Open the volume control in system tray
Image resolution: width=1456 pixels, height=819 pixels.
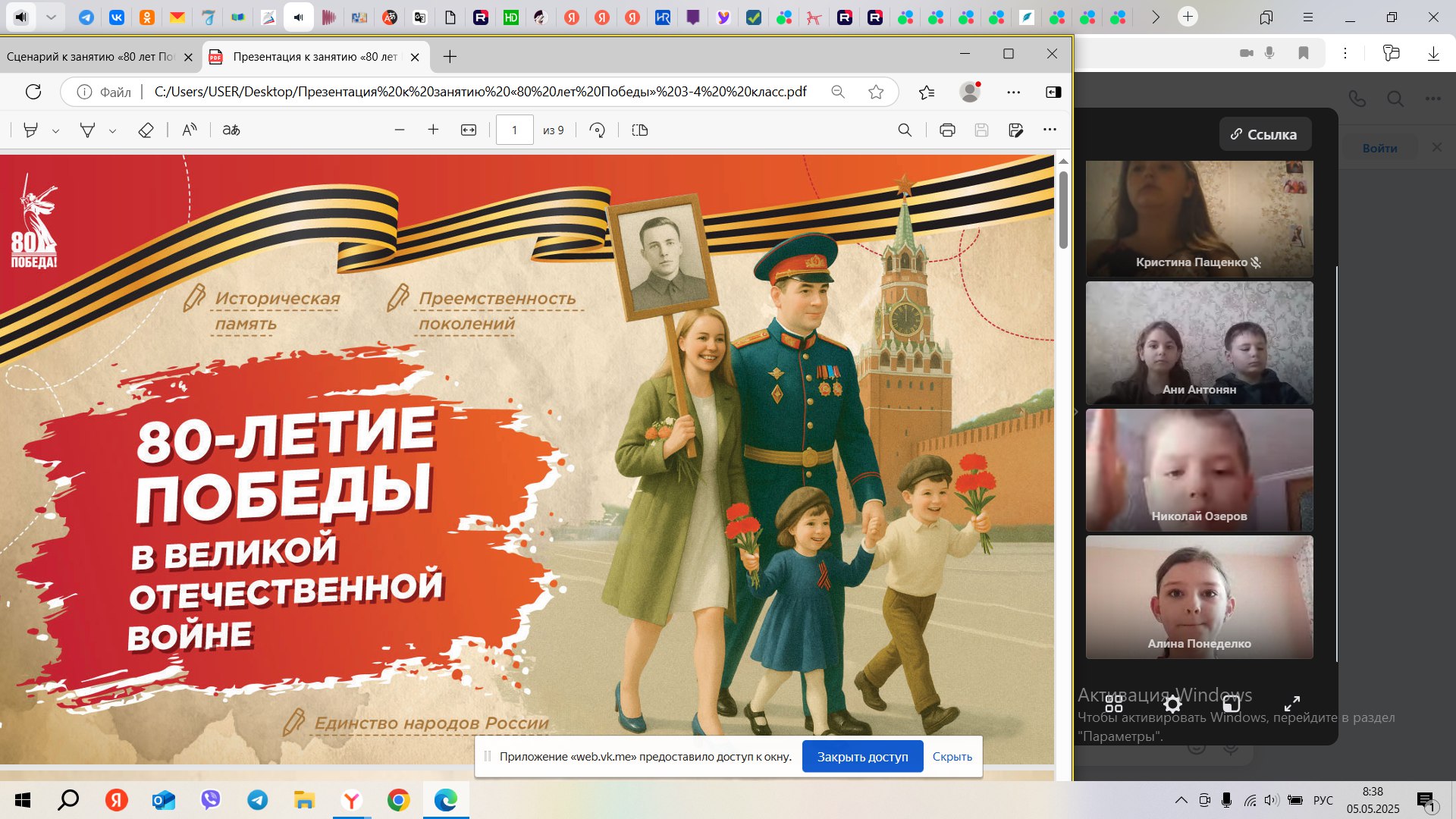[1272, 800]
